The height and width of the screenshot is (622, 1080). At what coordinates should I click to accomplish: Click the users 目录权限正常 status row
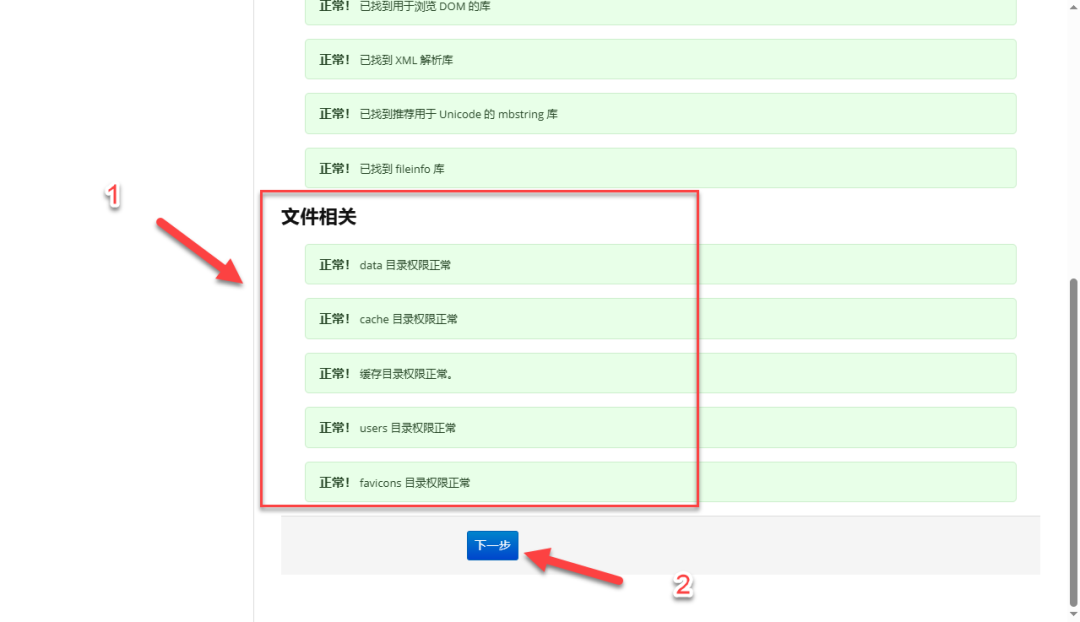[660, 427]
